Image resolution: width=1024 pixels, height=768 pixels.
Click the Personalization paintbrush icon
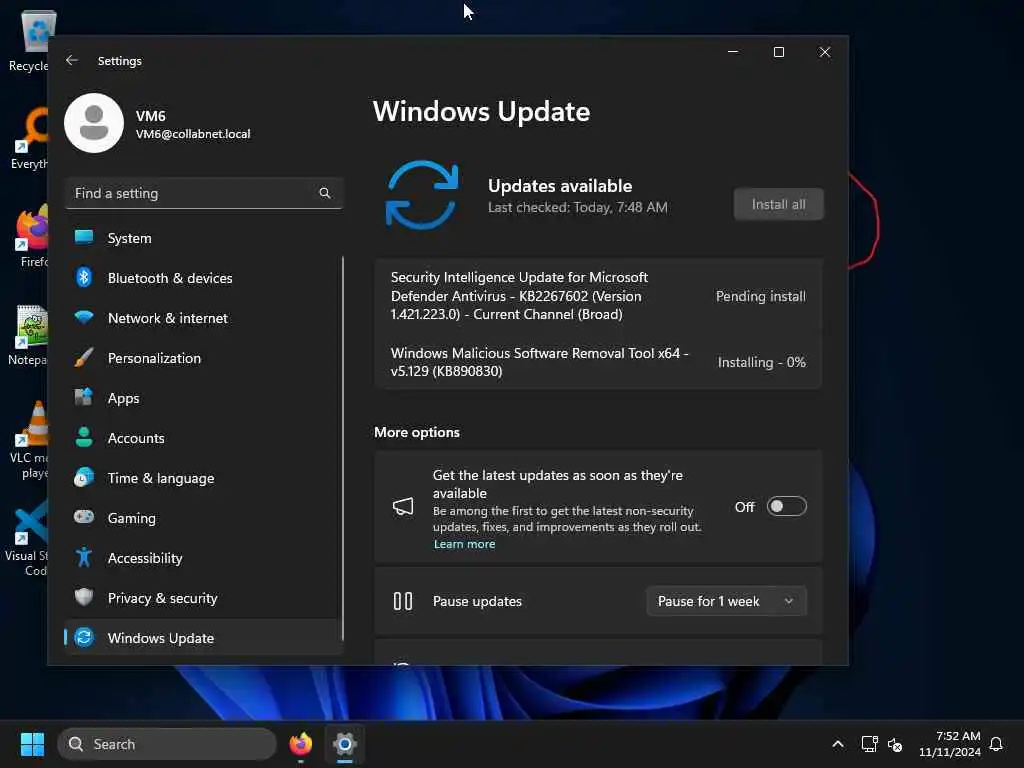coord(84,357)
